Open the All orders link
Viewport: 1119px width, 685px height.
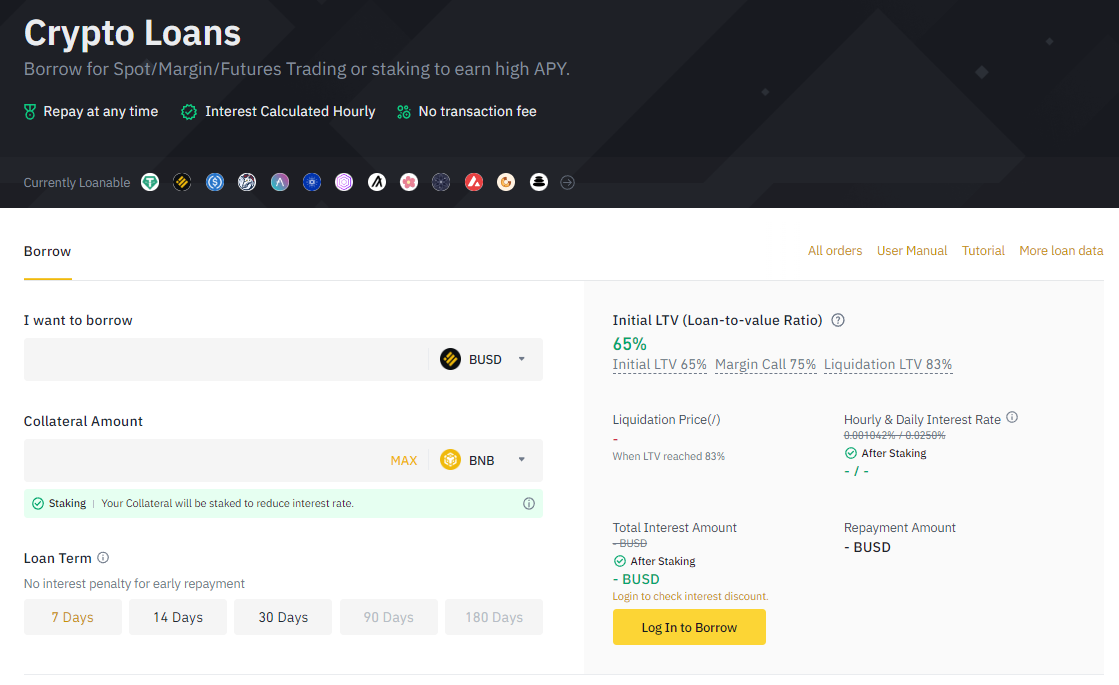[834, 250]
